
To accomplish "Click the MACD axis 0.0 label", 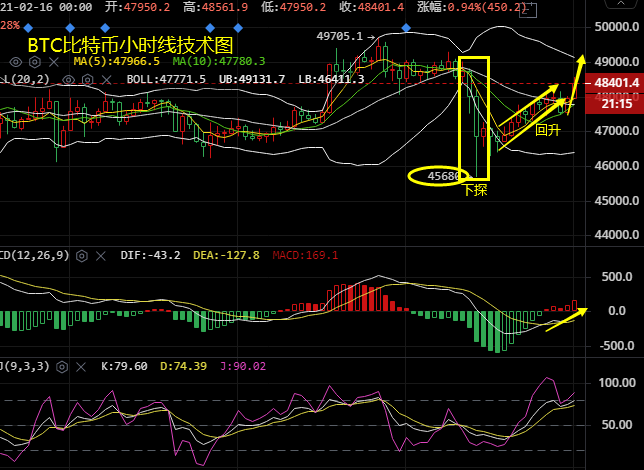I will coord(617,311).
